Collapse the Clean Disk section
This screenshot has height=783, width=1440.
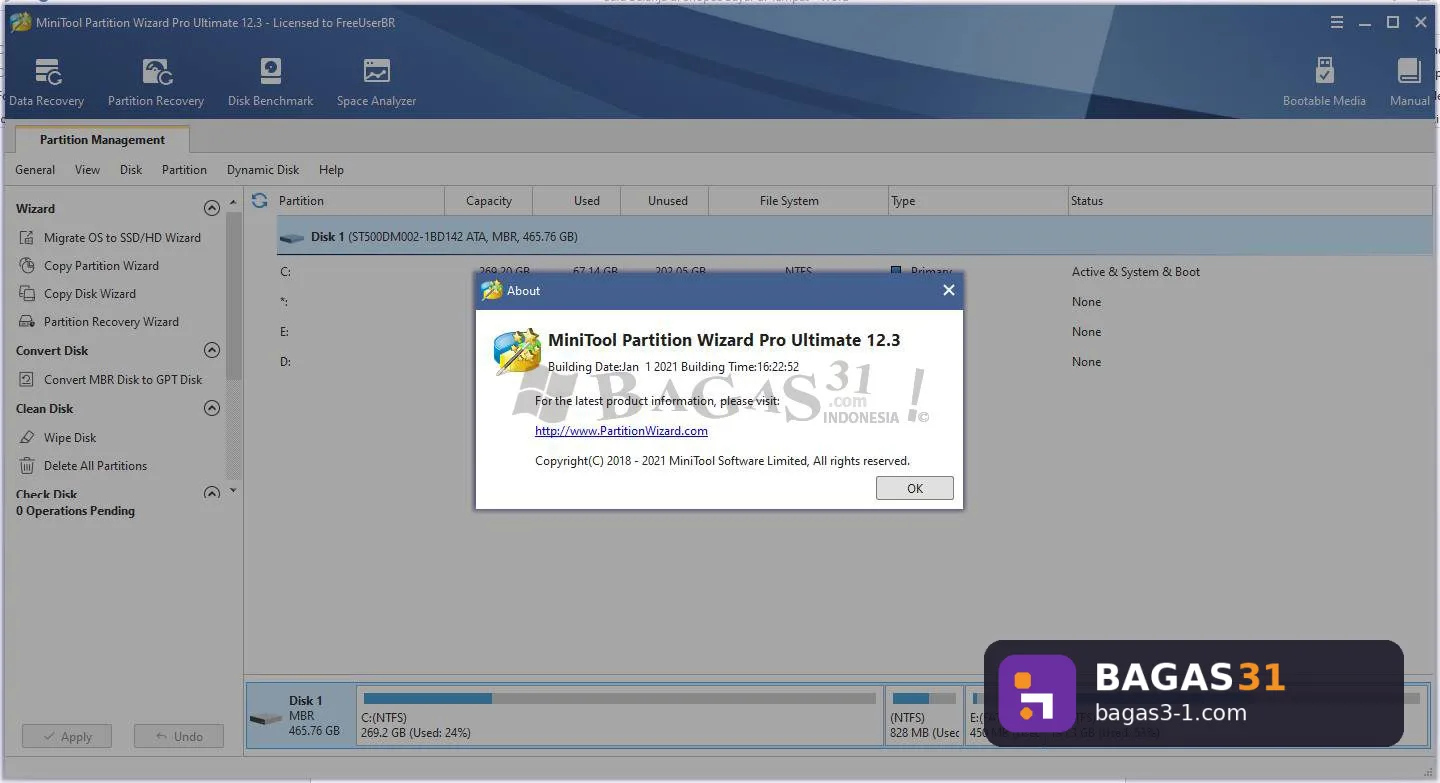(212, 408)
